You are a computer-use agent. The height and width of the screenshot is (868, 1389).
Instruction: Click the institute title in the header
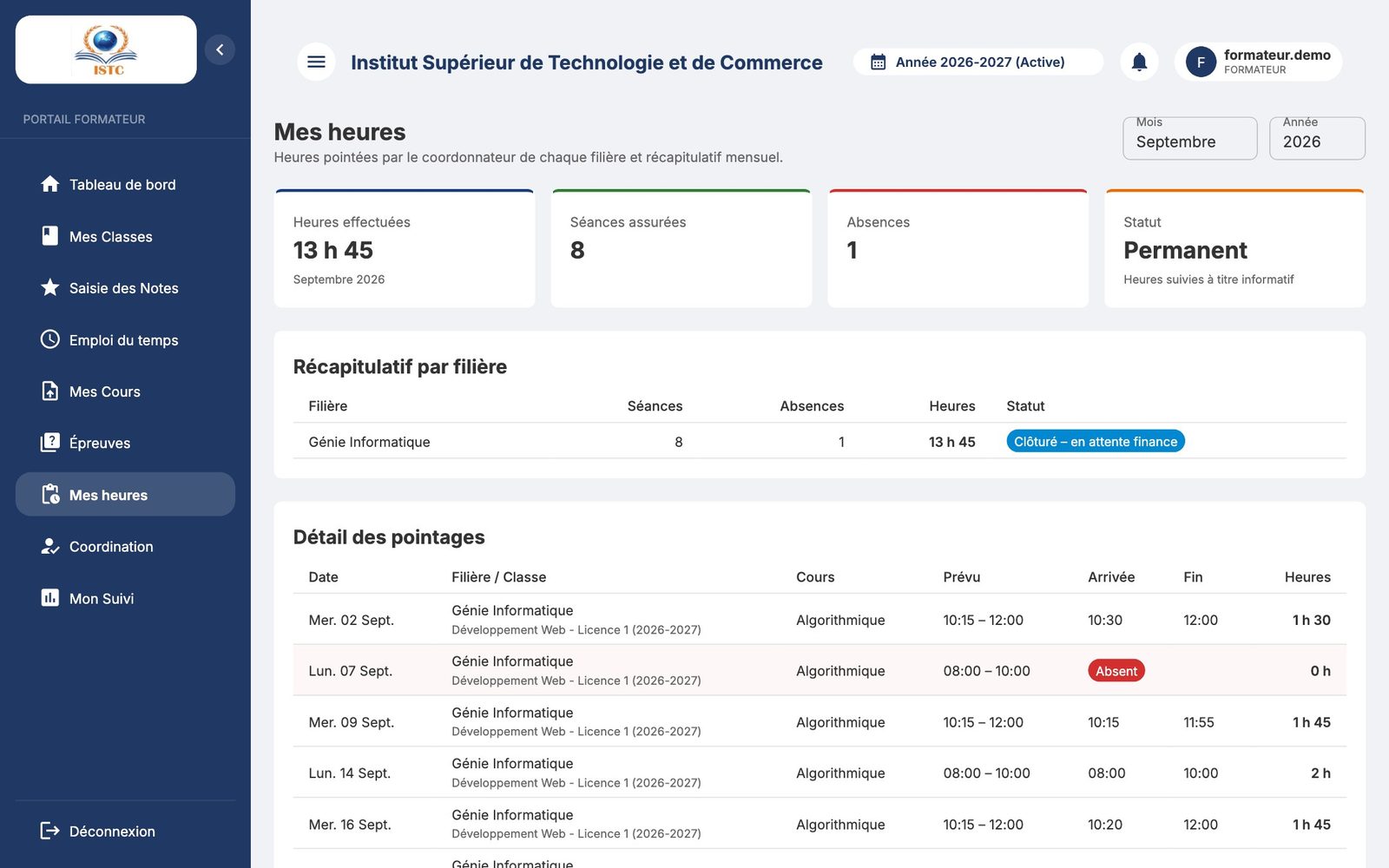586,62
